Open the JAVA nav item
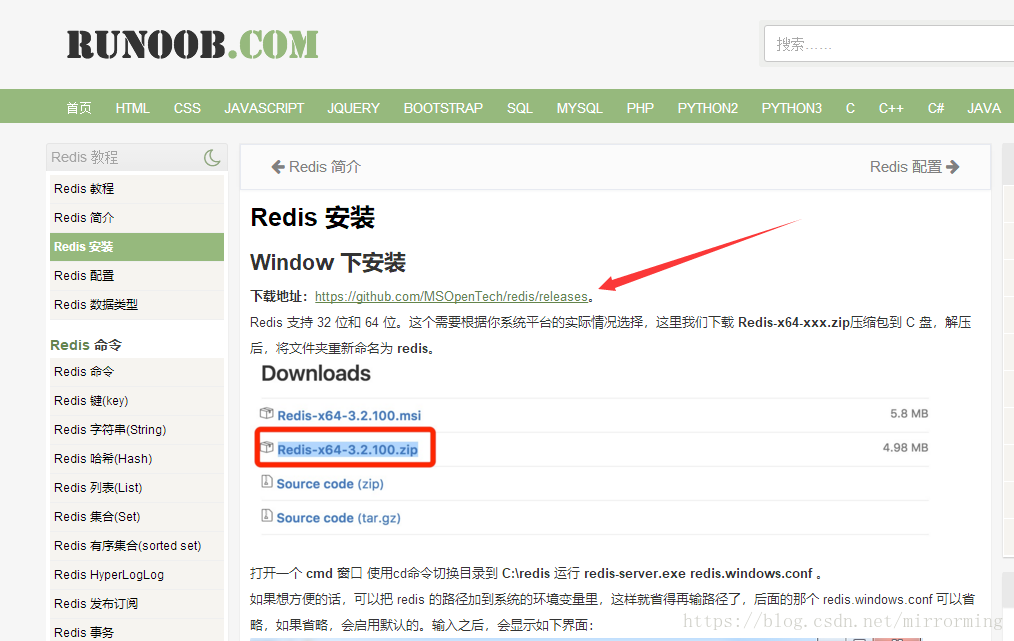This screenshot has height=641, width=1014. click(984, 108)
